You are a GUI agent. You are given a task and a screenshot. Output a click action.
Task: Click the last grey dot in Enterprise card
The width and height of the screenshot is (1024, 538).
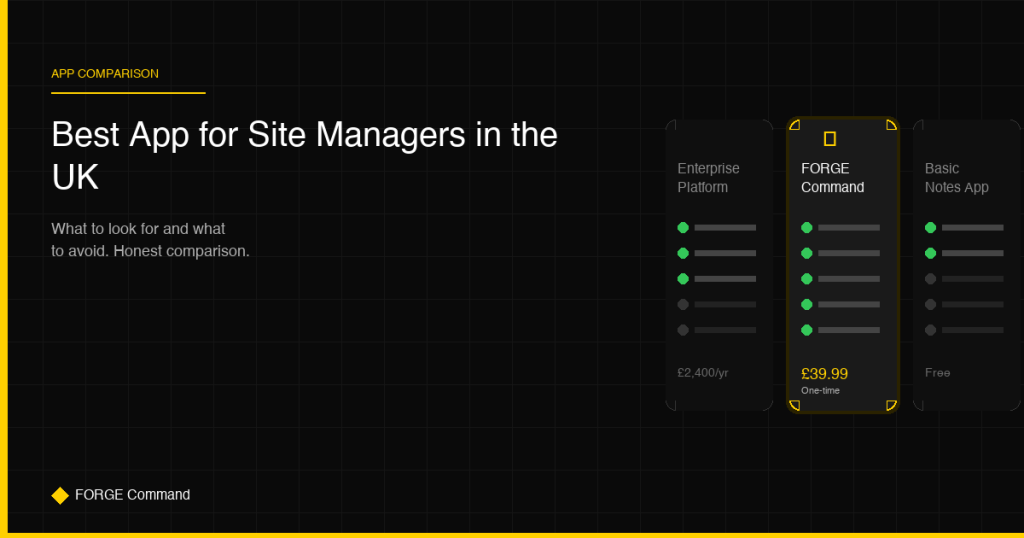click(x=683, y=330)
